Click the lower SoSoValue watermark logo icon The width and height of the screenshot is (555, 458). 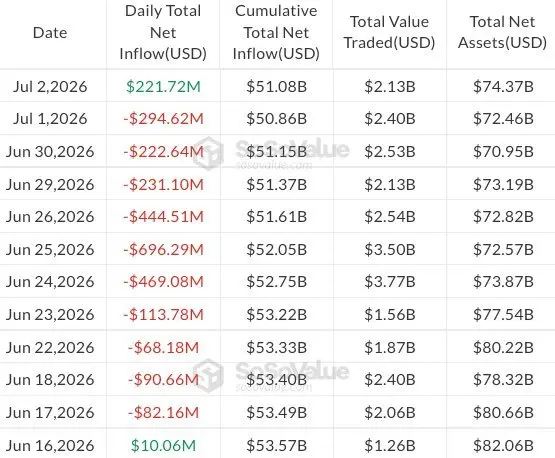click(x=209, y=375)
